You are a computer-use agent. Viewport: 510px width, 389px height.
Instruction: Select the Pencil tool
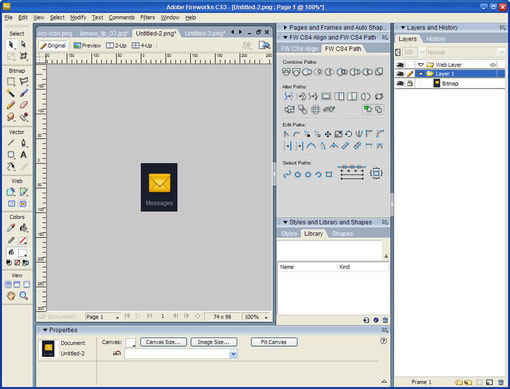[x=11, y=105]
